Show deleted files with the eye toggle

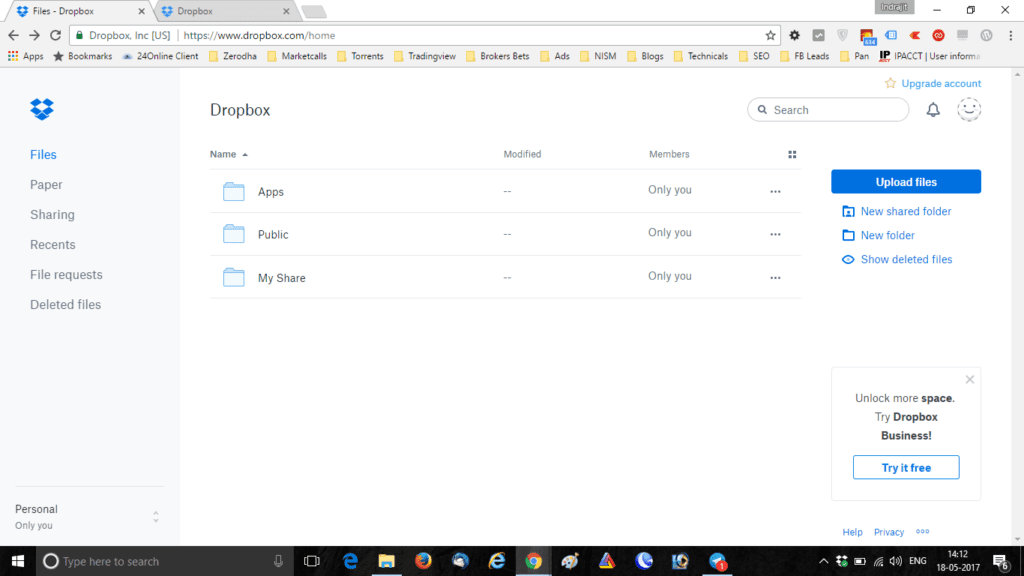[x=849, y=259]
